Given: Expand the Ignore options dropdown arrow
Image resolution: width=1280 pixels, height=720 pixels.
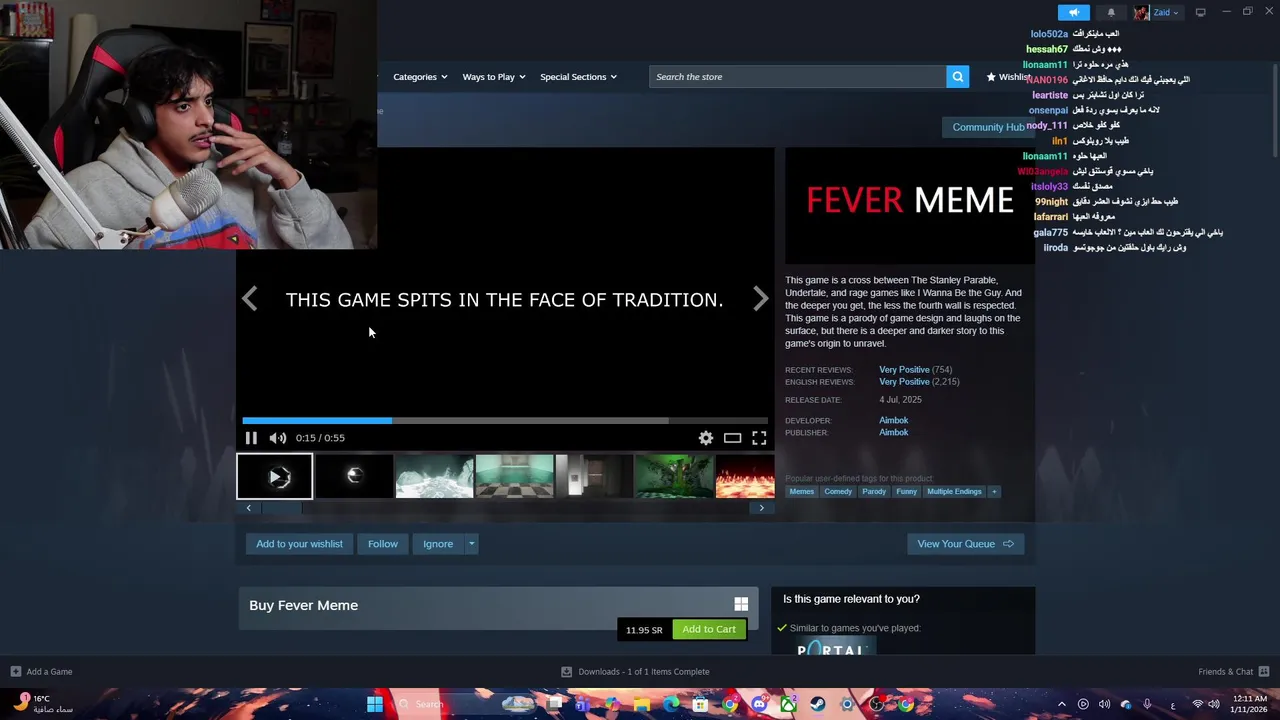Looking at the screenshot, I should [472, 544].
